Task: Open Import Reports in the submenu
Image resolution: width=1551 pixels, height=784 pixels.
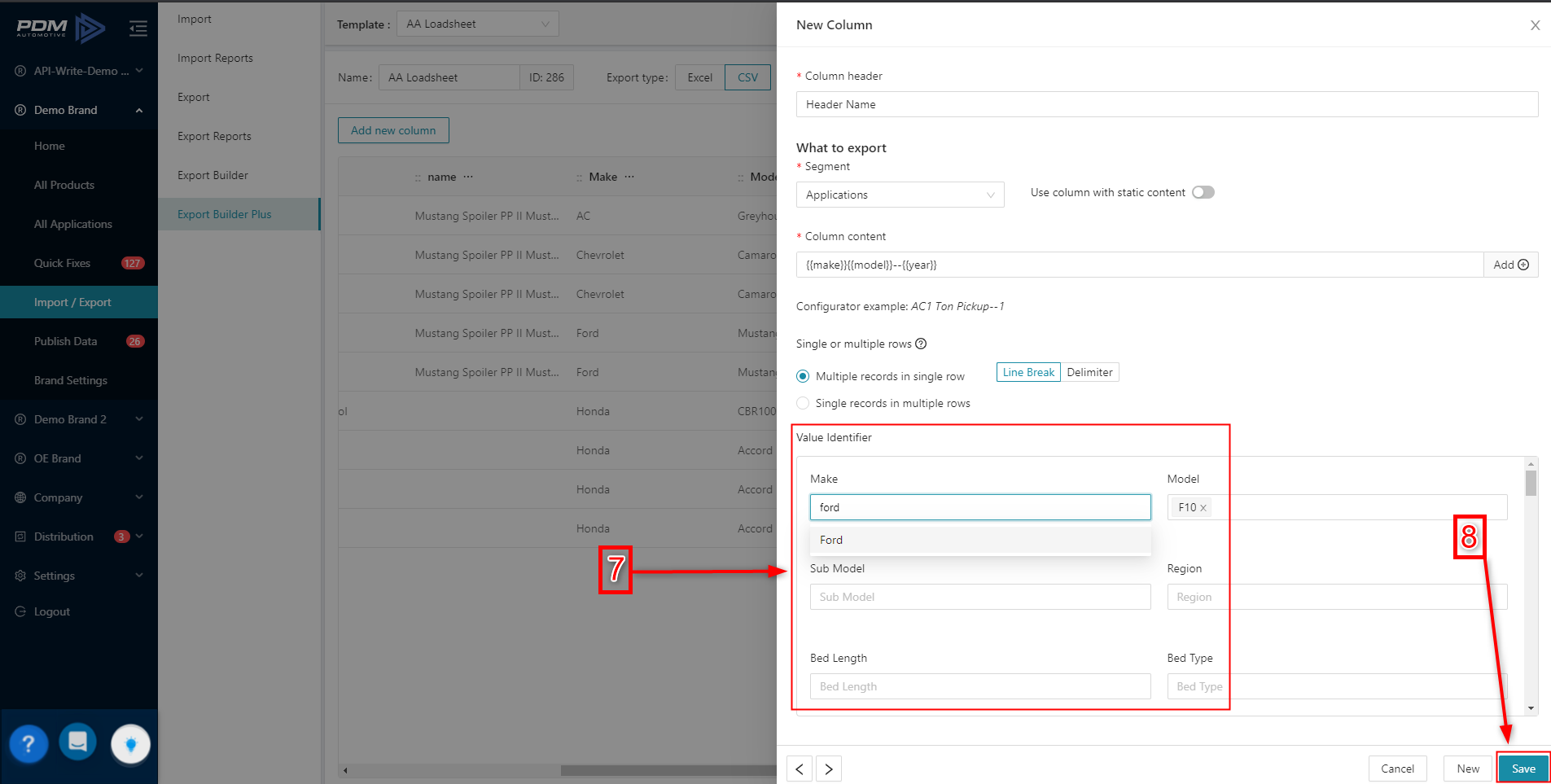Action: (x=215, y=58)
